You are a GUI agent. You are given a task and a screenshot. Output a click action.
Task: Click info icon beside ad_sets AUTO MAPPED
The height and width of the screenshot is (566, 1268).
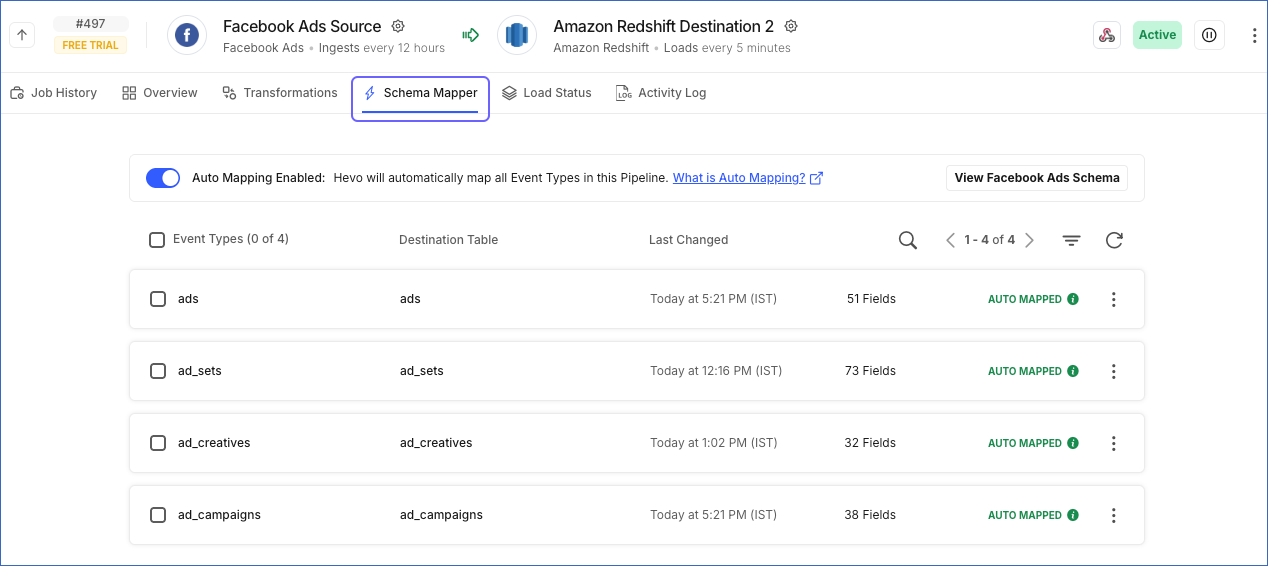click(1073, 371)
